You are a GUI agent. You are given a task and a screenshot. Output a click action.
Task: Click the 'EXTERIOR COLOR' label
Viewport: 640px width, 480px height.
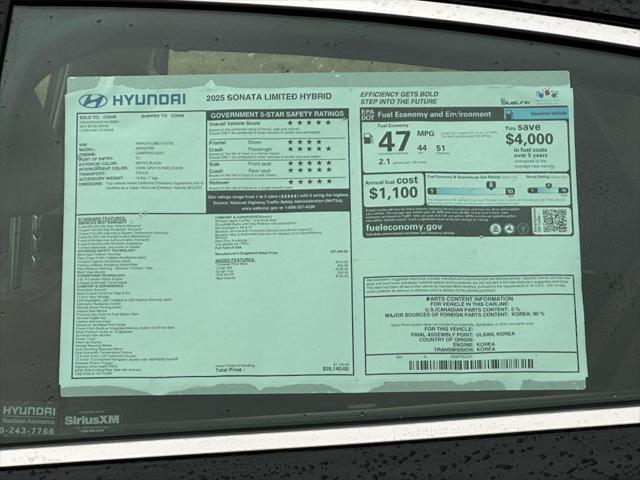pyautogui.click(x=98, y=163)
